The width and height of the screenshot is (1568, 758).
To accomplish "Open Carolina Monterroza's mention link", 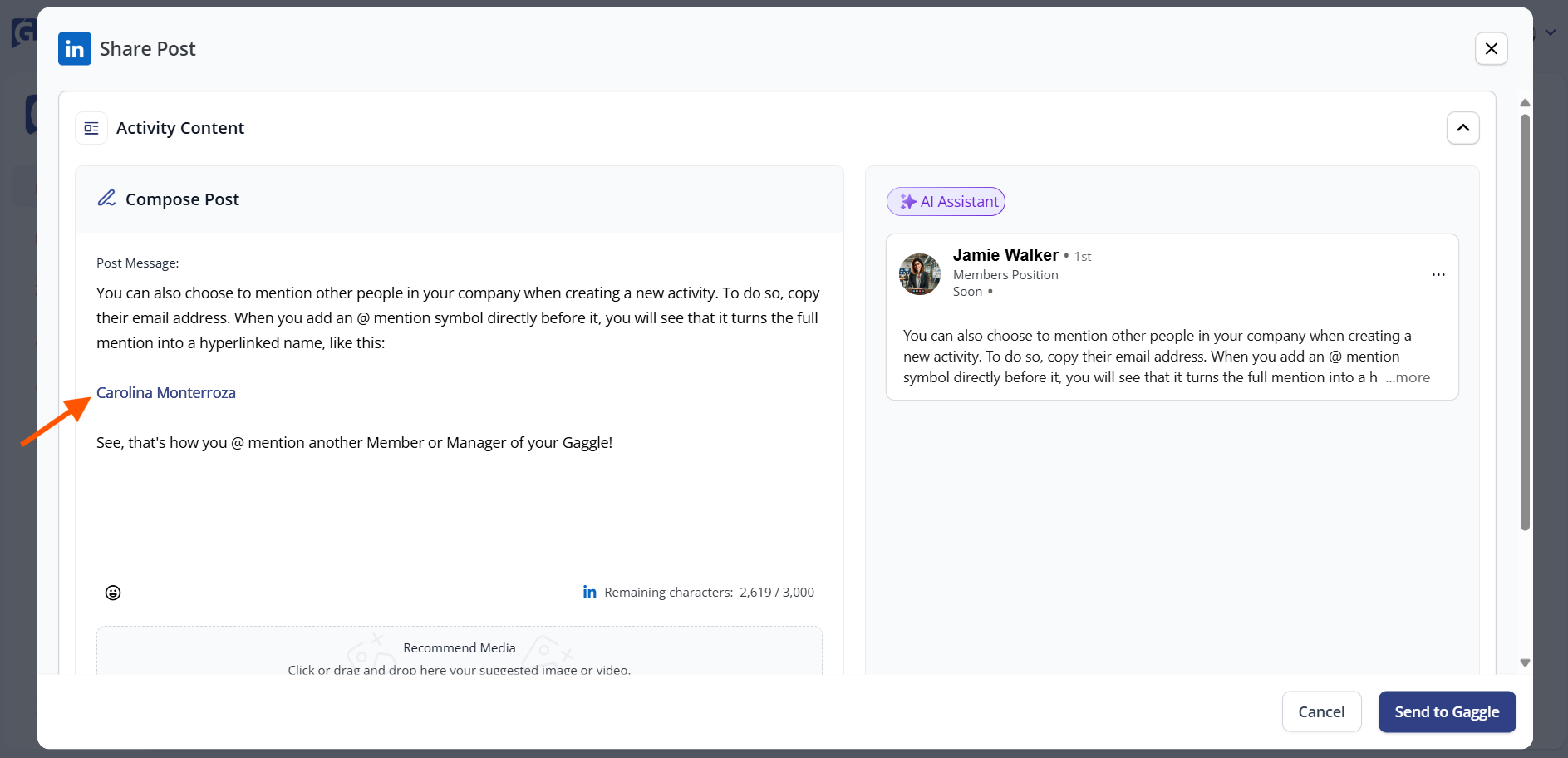I will pos(165,392).
